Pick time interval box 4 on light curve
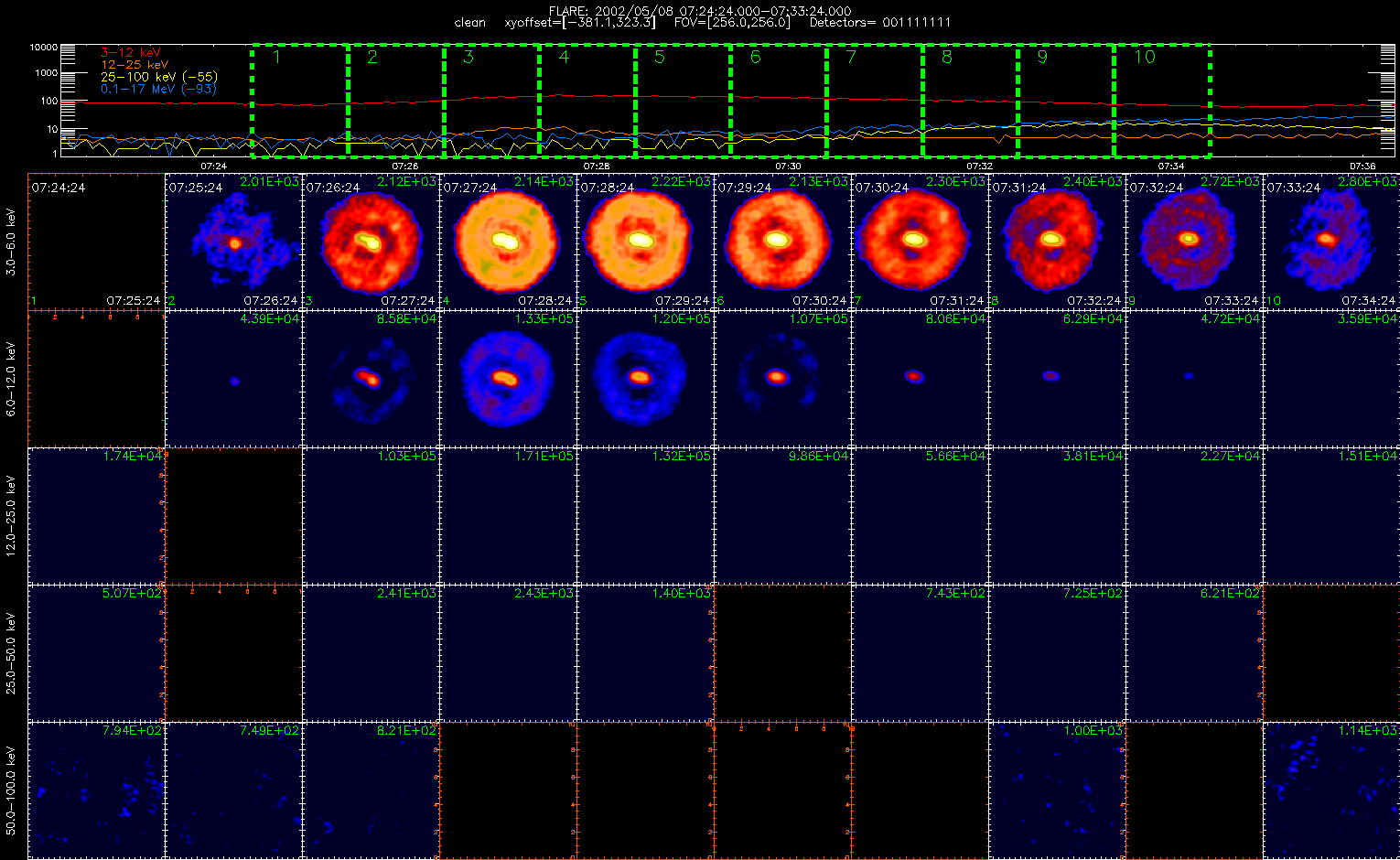This screenshot has width=1400, height=860. (x=587, y=101)
